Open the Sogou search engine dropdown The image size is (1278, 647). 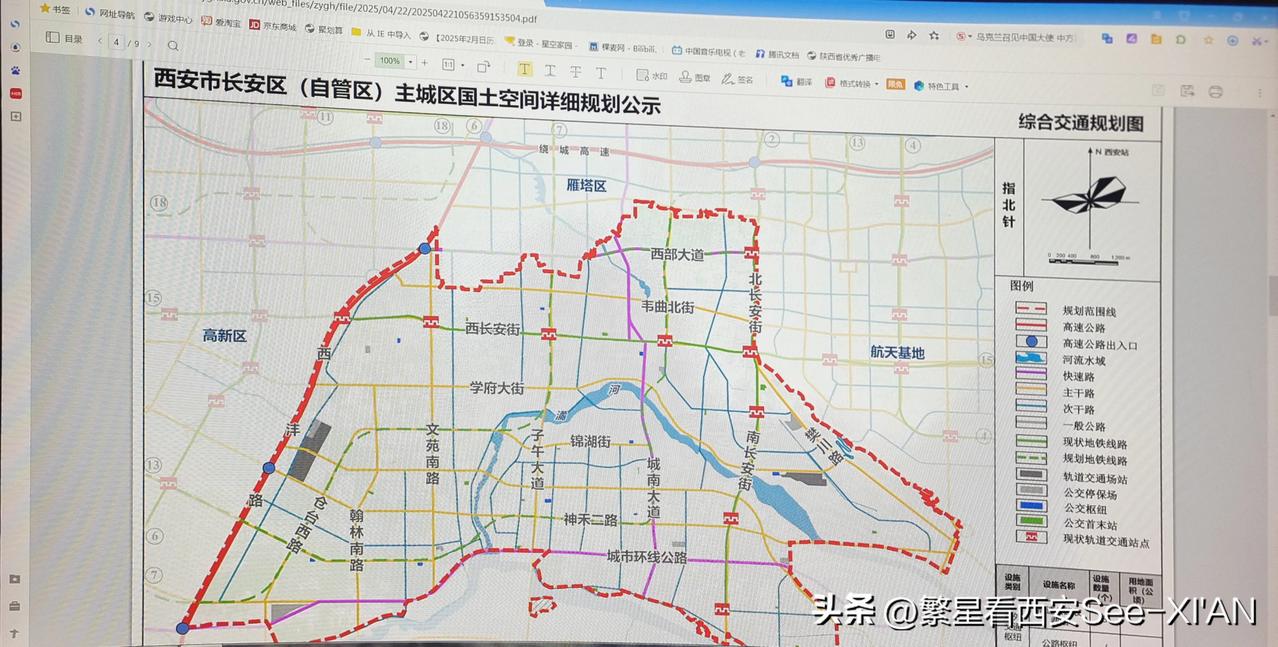point(963,36)
